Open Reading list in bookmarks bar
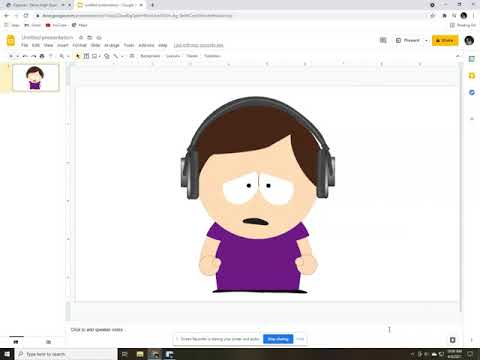This screenshot has height=360, width=480. (463, 25)
